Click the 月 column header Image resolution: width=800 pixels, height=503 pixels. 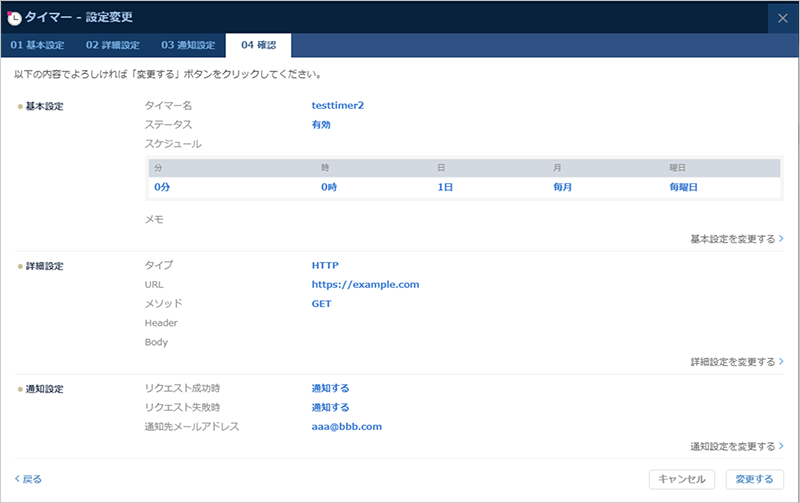tap(557, 168)
